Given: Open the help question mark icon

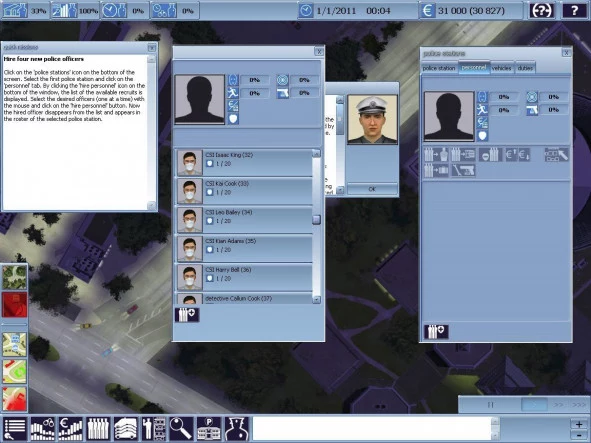Looking at the screenshot, I should [x=574, y=10].
